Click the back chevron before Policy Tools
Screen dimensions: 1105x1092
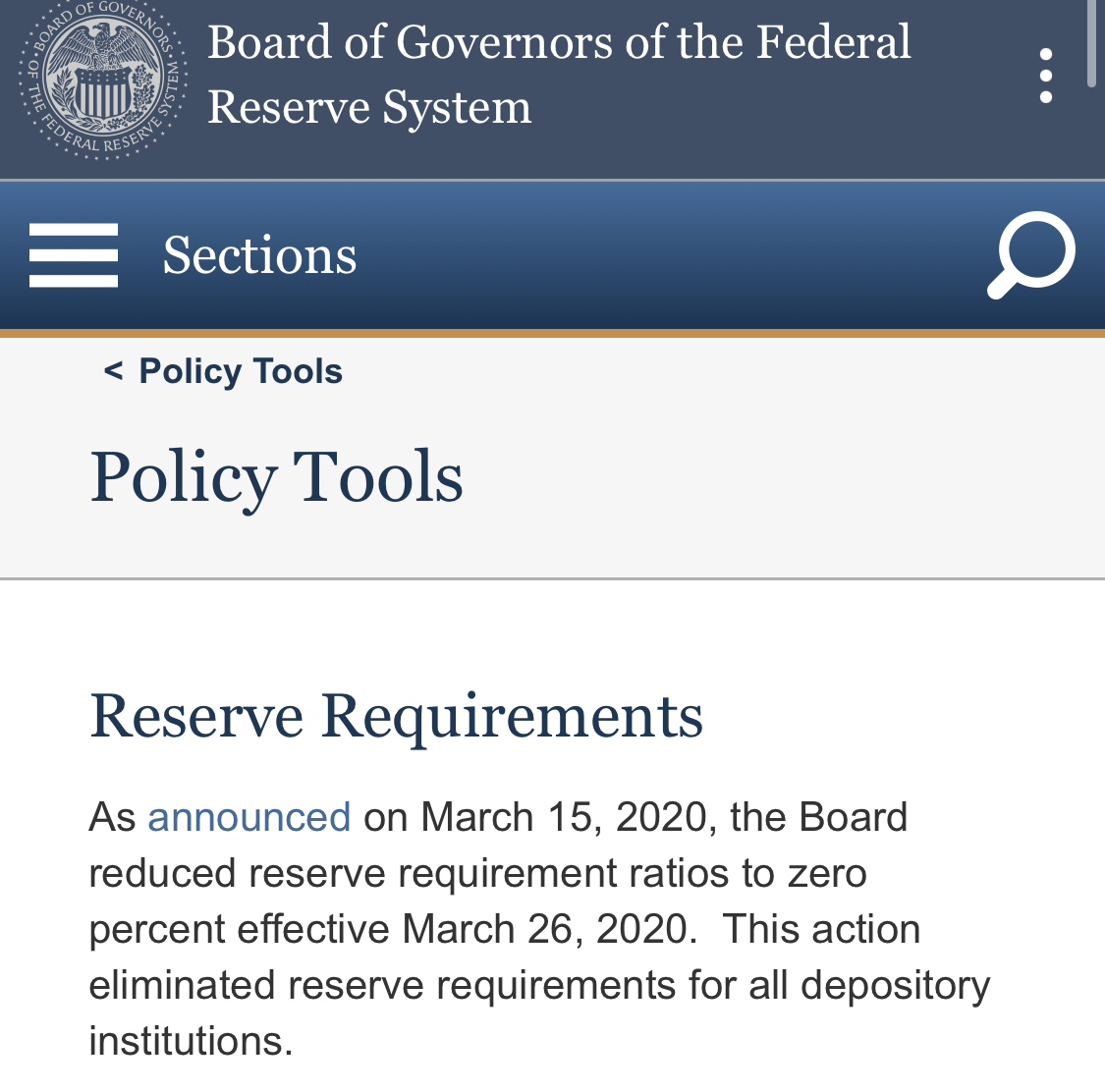click(113, 370)
